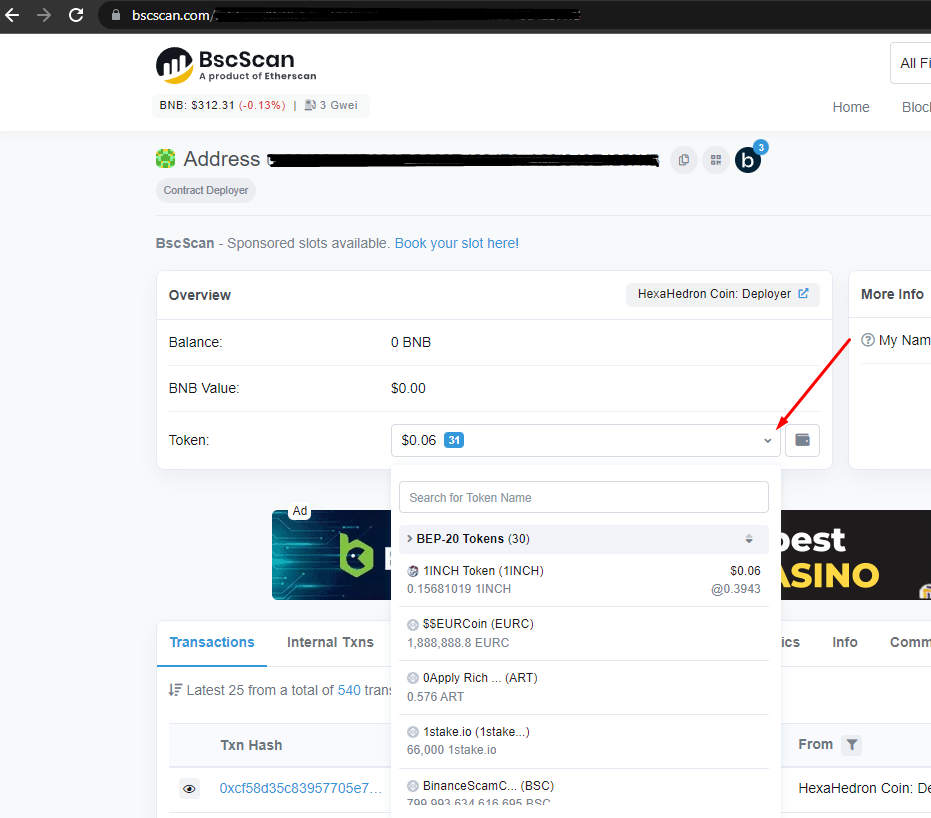Go back with the browser back arrow
The image size is (931, 818).
pyautogui.click(x=12, y=15)
